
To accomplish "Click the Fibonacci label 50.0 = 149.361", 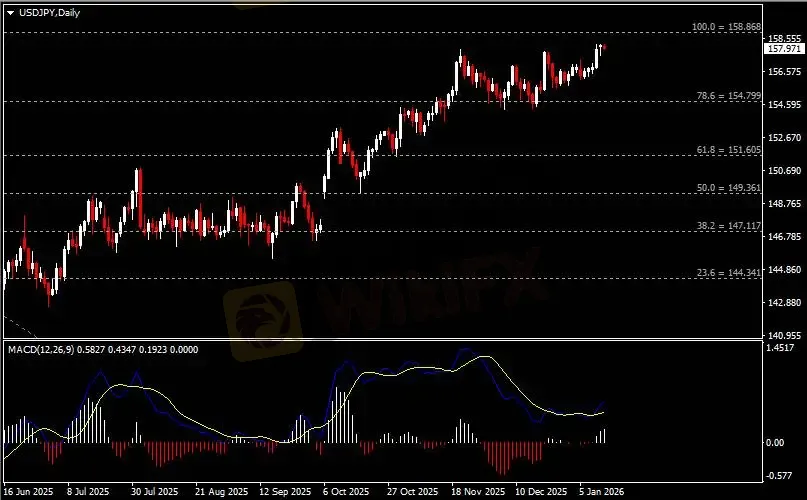I will tap(728, 188).
